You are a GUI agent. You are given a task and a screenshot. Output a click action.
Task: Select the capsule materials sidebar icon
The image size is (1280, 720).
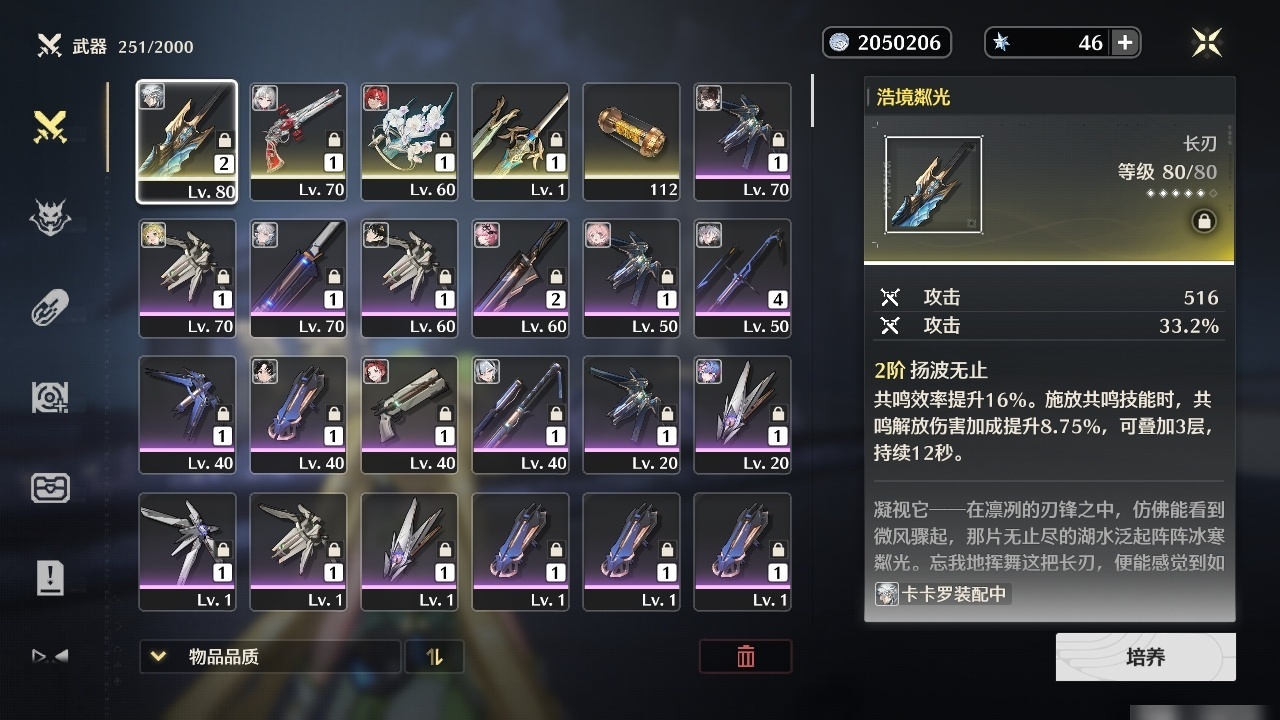50,307
